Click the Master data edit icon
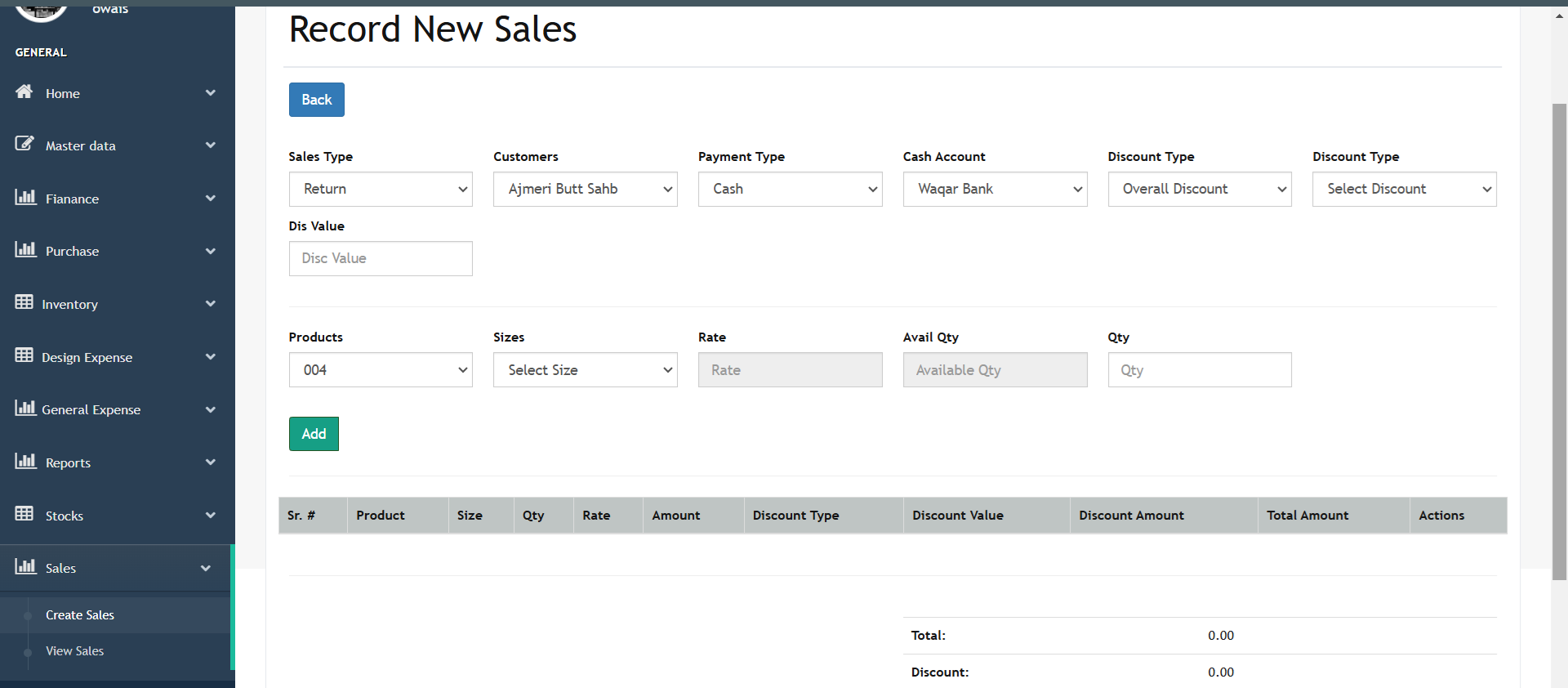The width and height of the screenshot is (1568, 688). (24, 144)
